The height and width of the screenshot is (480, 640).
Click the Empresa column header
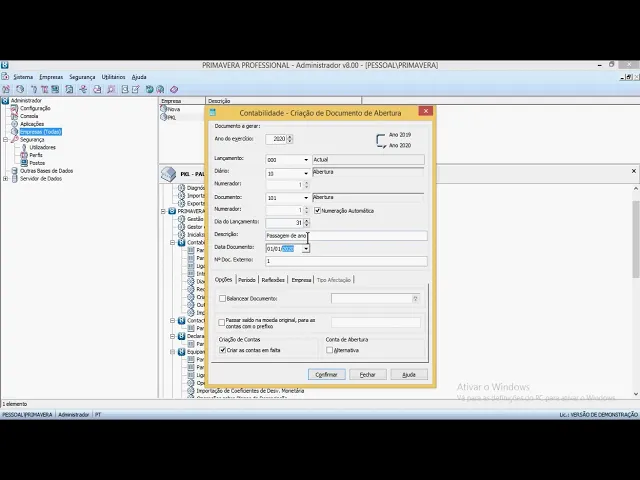point(182,101)
